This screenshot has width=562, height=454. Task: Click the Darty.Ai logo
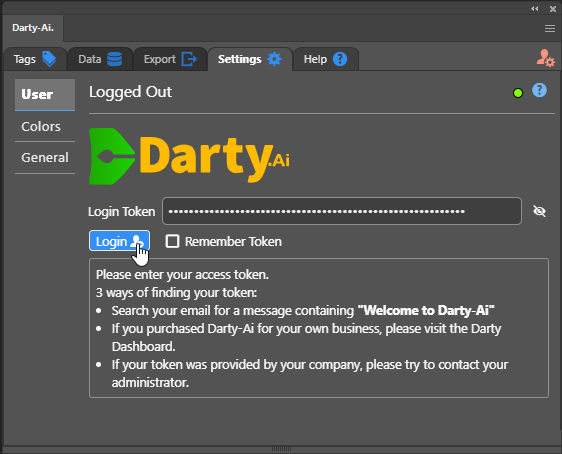pyautogui.click(x=189, y=156)
